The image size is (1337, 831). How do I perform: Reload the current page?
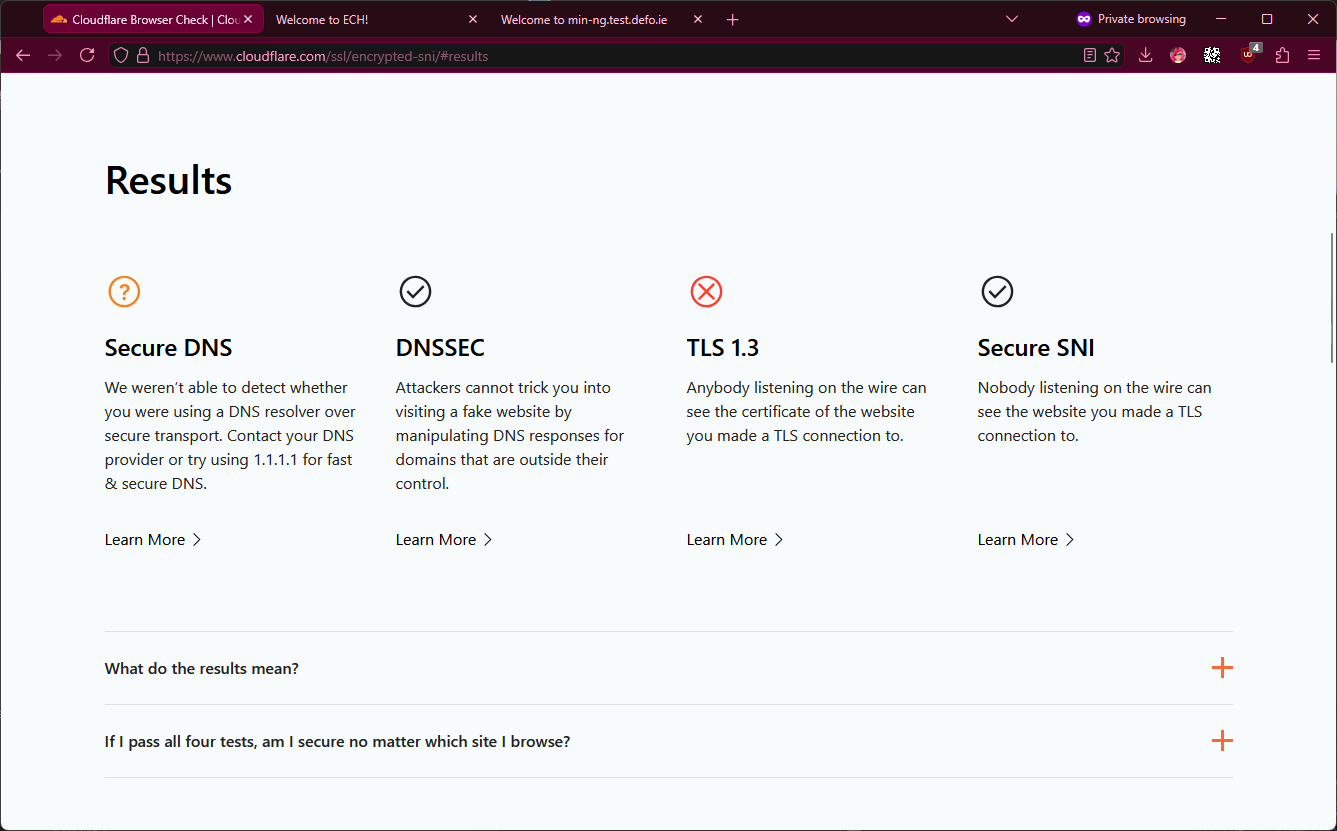click(x=87, y=56)
